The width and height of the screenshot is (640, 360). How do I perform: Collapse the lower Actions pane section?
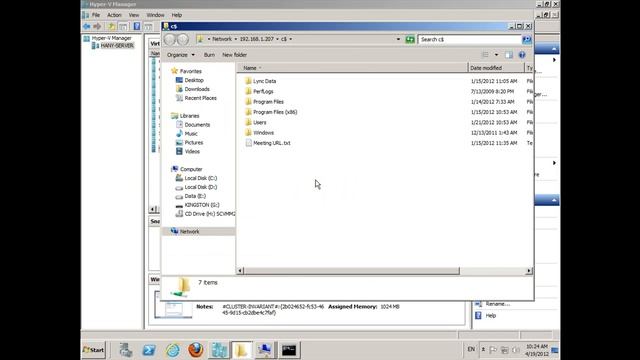pos(554,200)
